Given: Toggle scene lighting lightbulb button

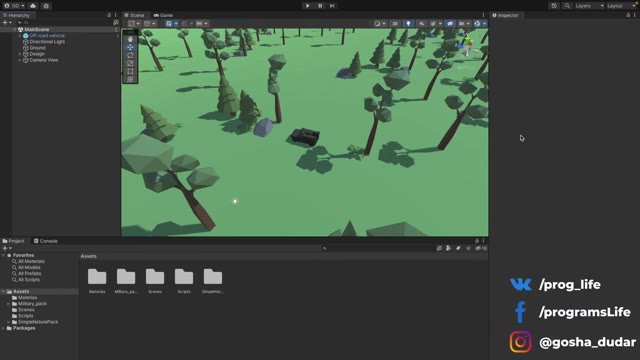Looking at the screenshot, I should tap(408, 24).
